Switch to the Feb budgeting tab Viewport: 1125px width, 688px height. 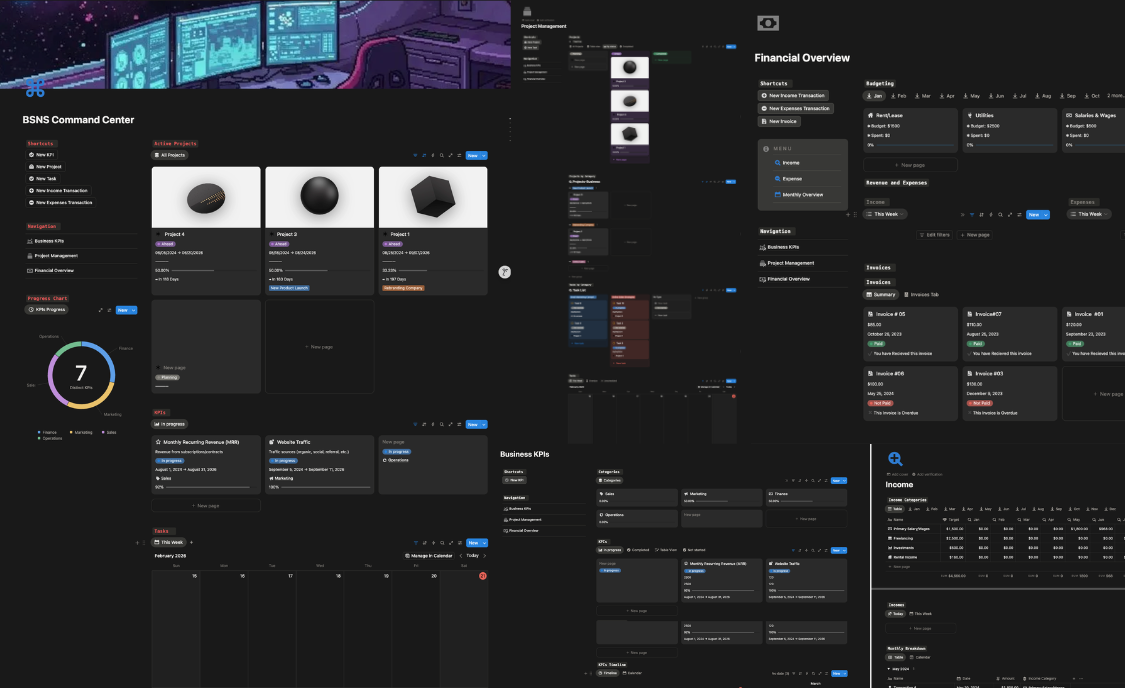(x=898, y=96)
